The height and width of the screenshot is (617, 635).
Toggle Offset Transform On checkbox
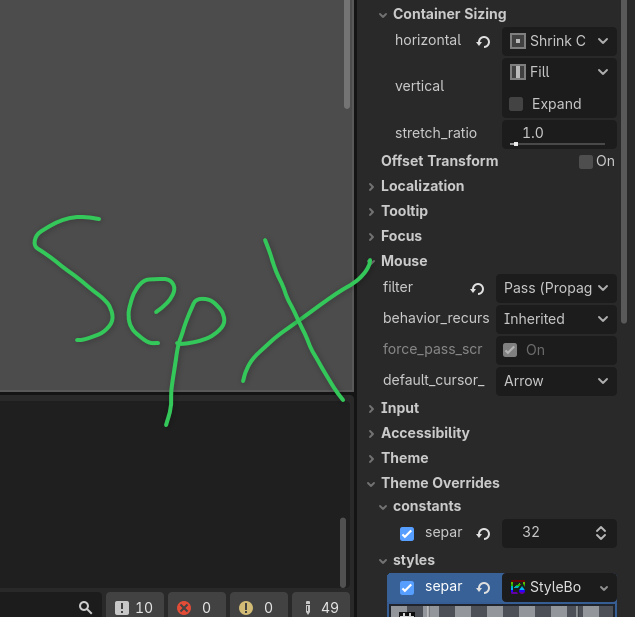pyautogui.click(x=586, y=162)
